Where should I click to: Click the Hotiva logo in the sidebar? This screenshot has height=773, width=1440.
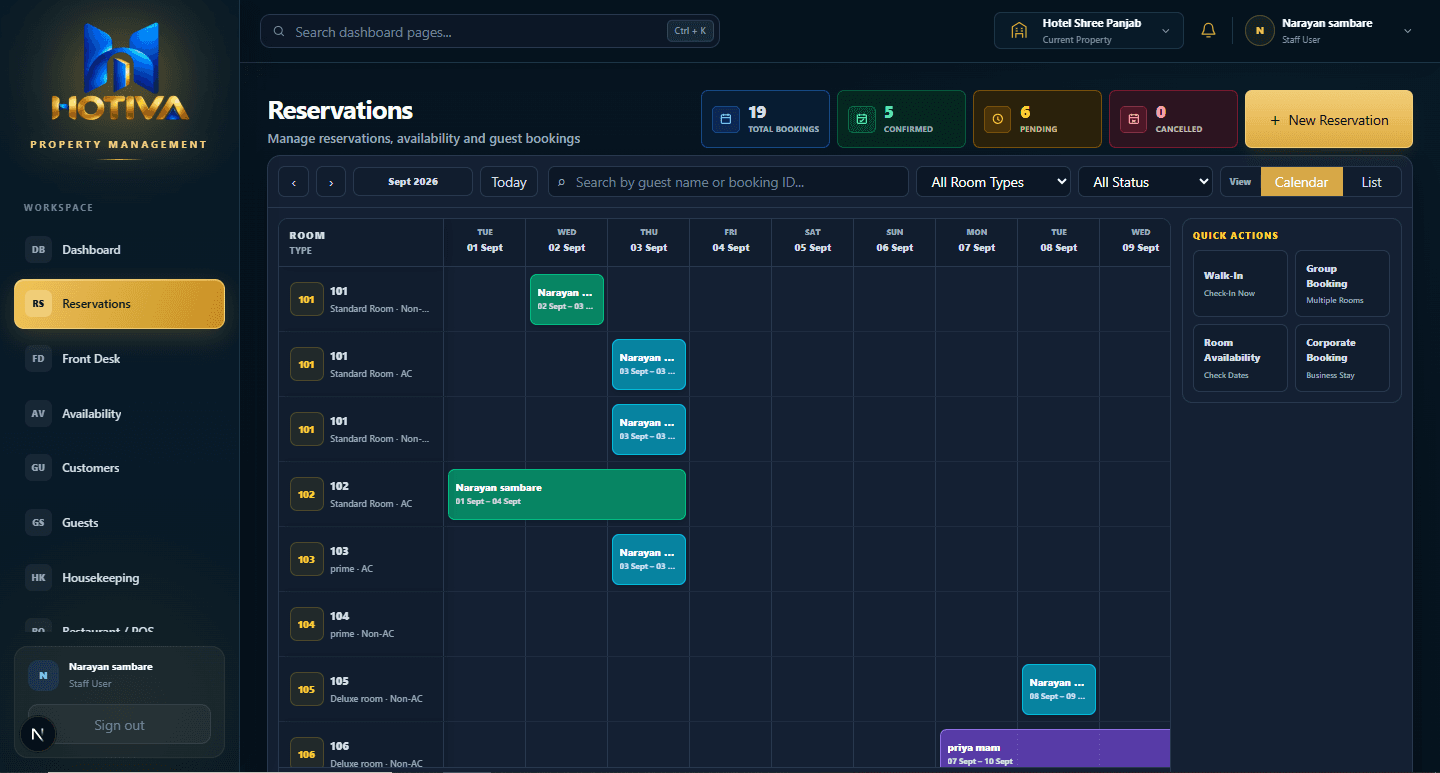tap(120, 72)
